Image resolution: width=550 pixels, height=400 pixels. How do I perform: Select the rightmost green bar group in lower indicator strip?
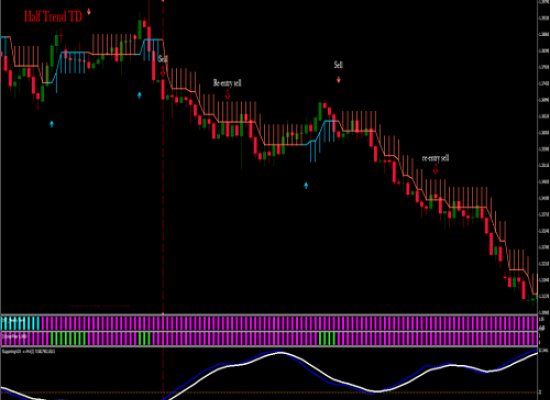327,339
